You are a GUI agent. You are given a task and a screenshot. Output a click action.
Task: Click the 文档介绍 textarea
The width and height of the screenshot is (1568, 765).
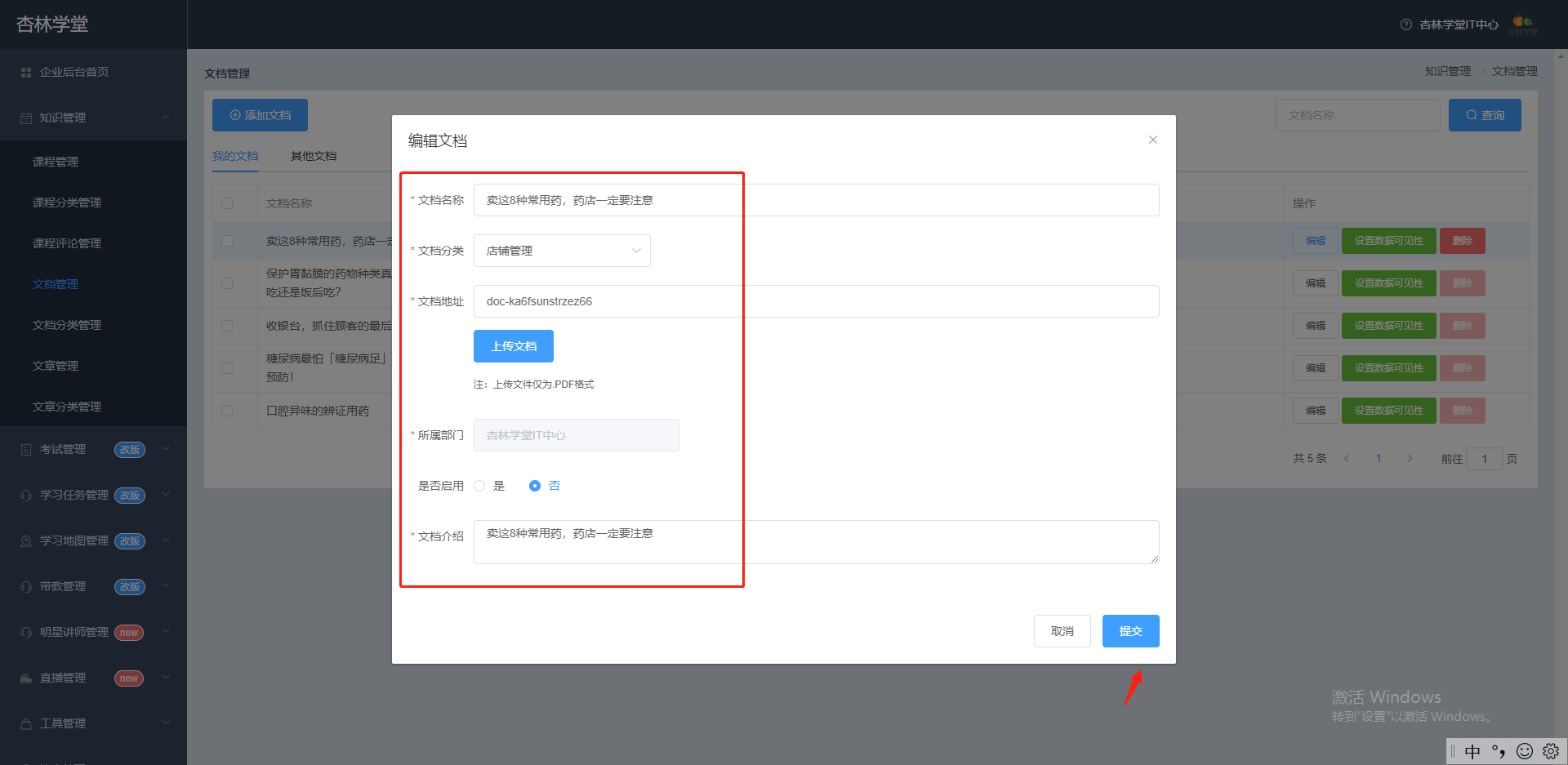click(x=817, y=542)
